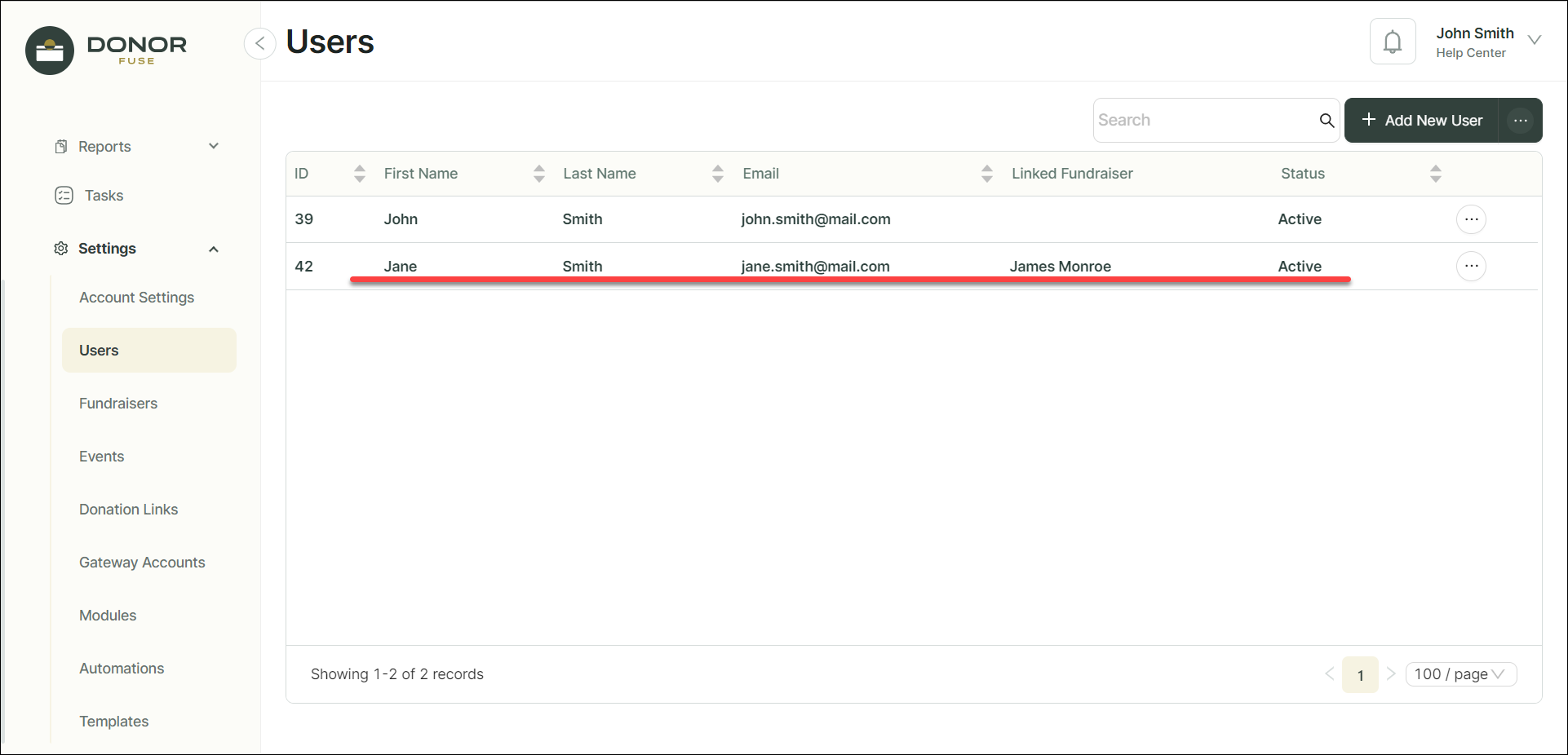Collapse the Settings section
Viewport: 1568px width, 755px height.
(214, 249)
